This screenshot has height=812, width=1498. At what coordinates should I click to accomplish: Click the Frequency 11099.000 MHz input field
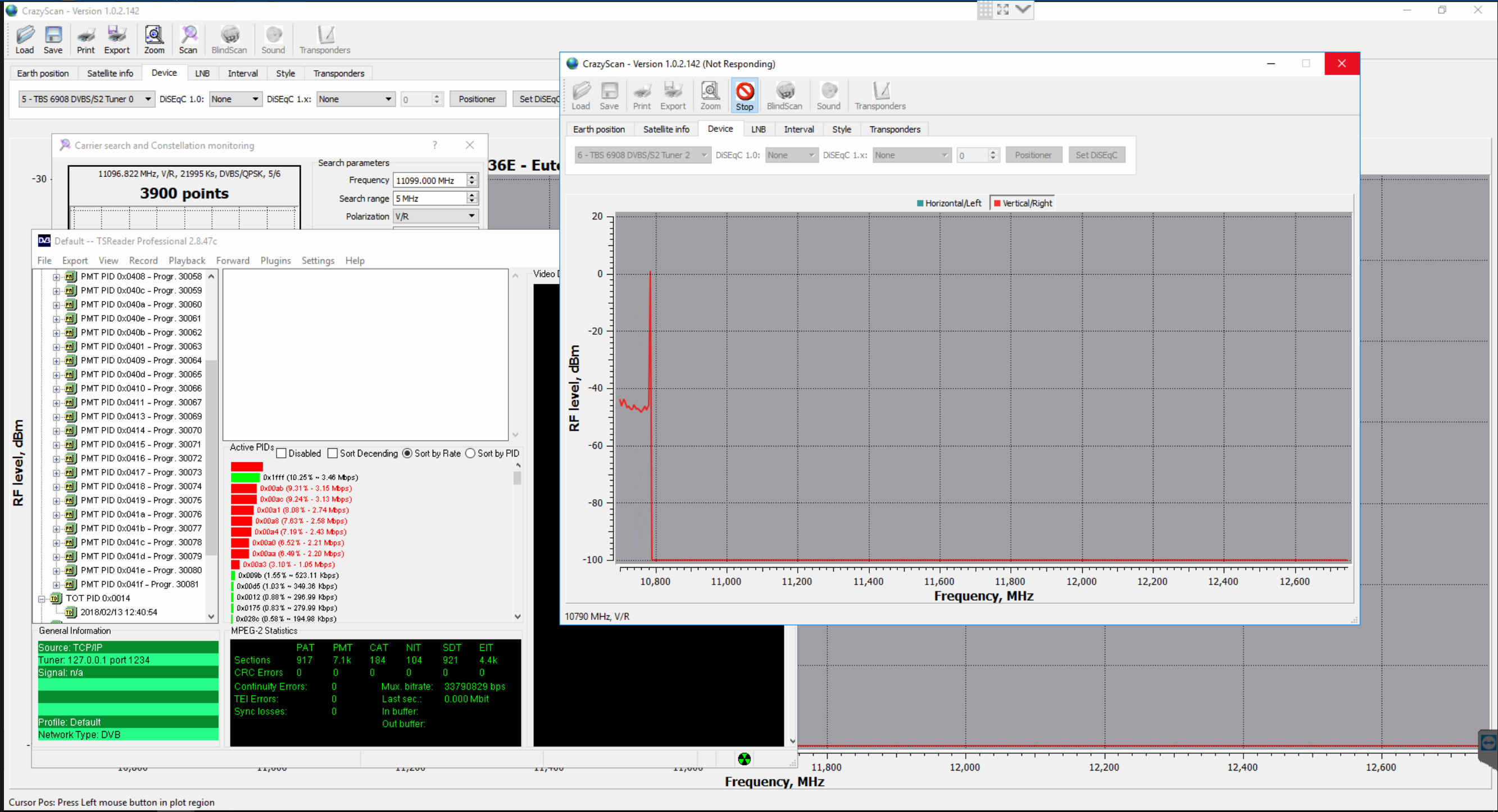click(430, 181)
